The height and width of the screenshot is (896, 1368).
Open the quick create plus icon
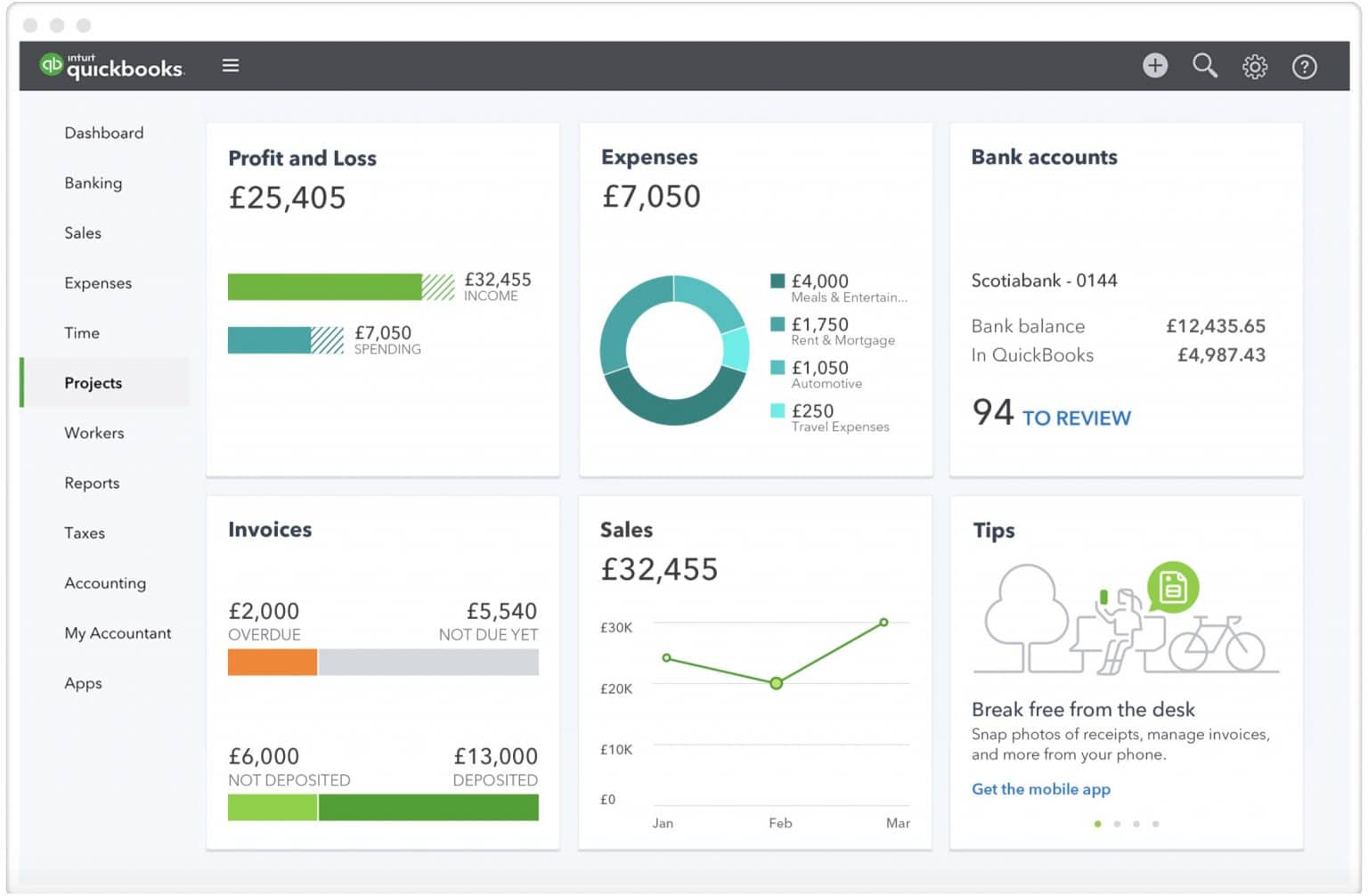[x=1155, y=65]
